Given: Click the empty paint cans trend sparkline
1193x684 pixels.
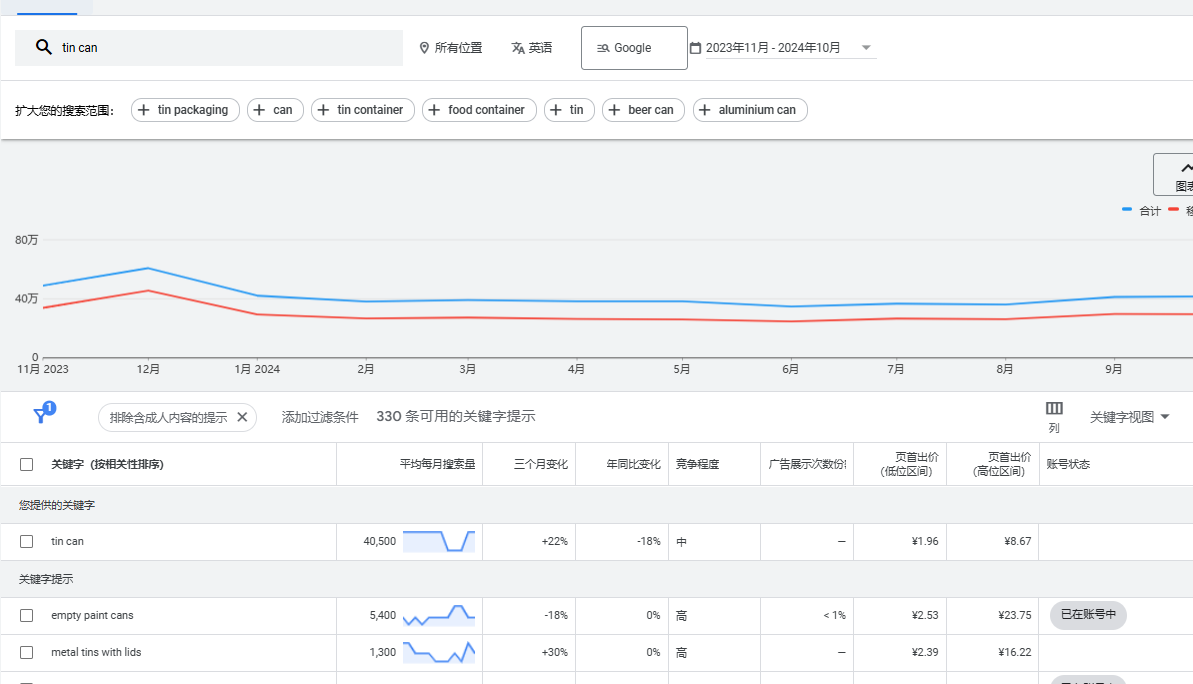Looking at the screenshot, I should point(439,616).
